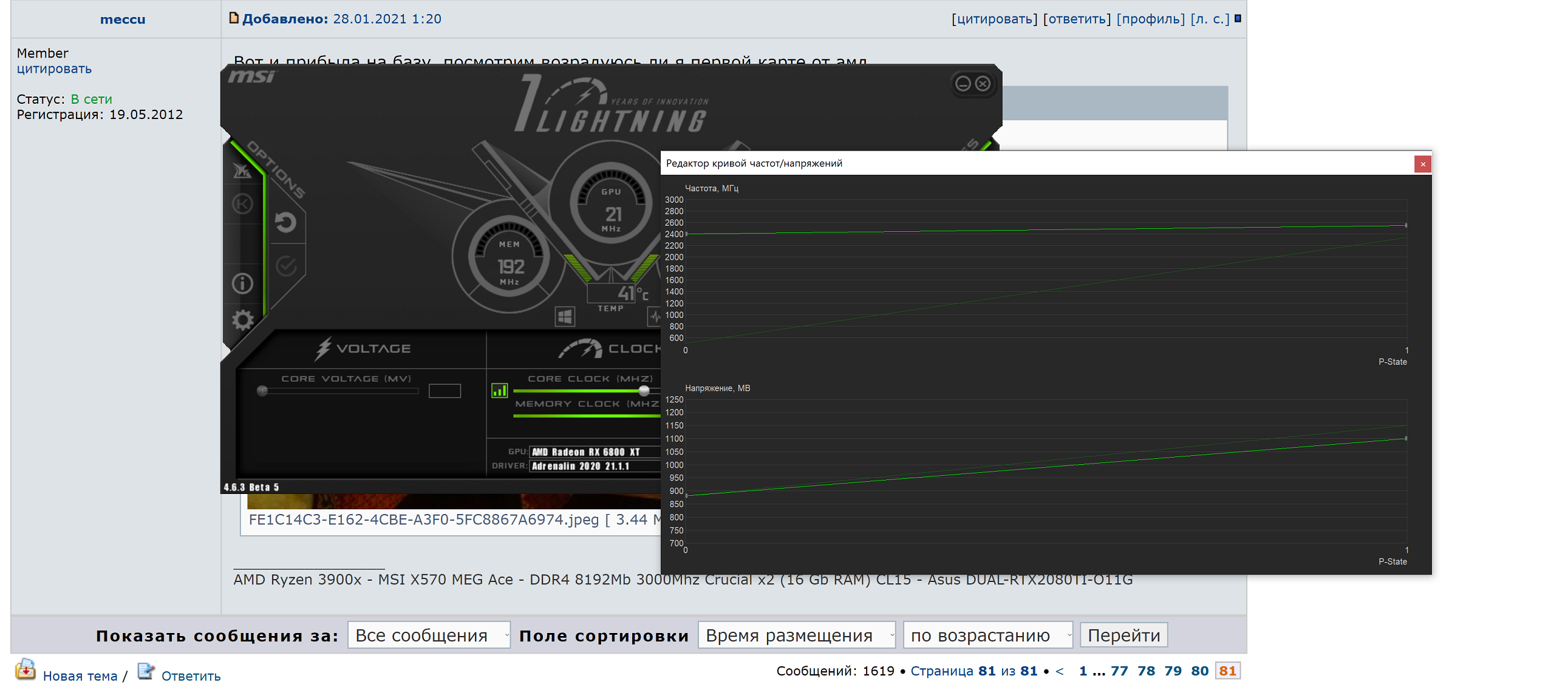The width and height of the screenshot is (1568, 690).
Task: Click the apply checkmark icon
Action: pos(285,266)
